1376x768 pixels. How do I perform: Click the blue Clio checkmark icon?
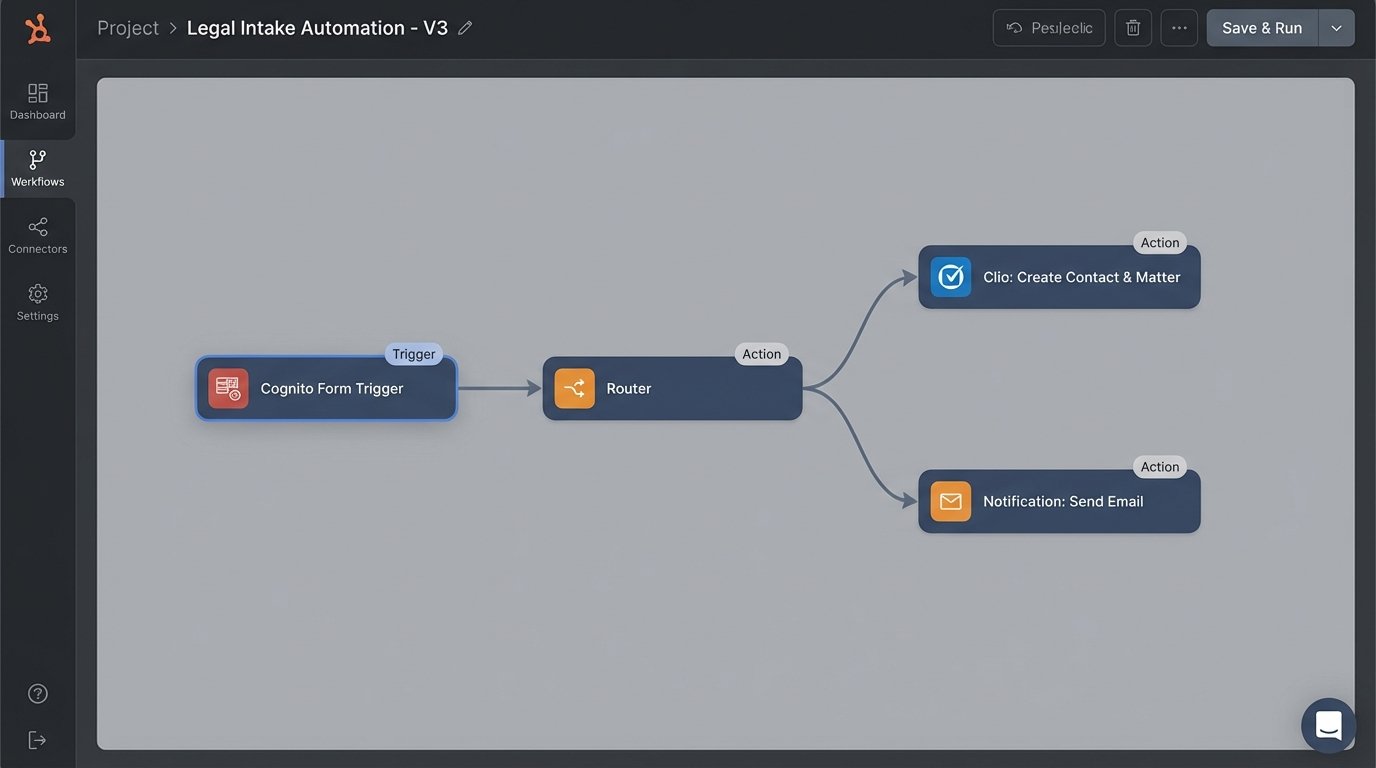pyautogui.click(x=949, y=277)
